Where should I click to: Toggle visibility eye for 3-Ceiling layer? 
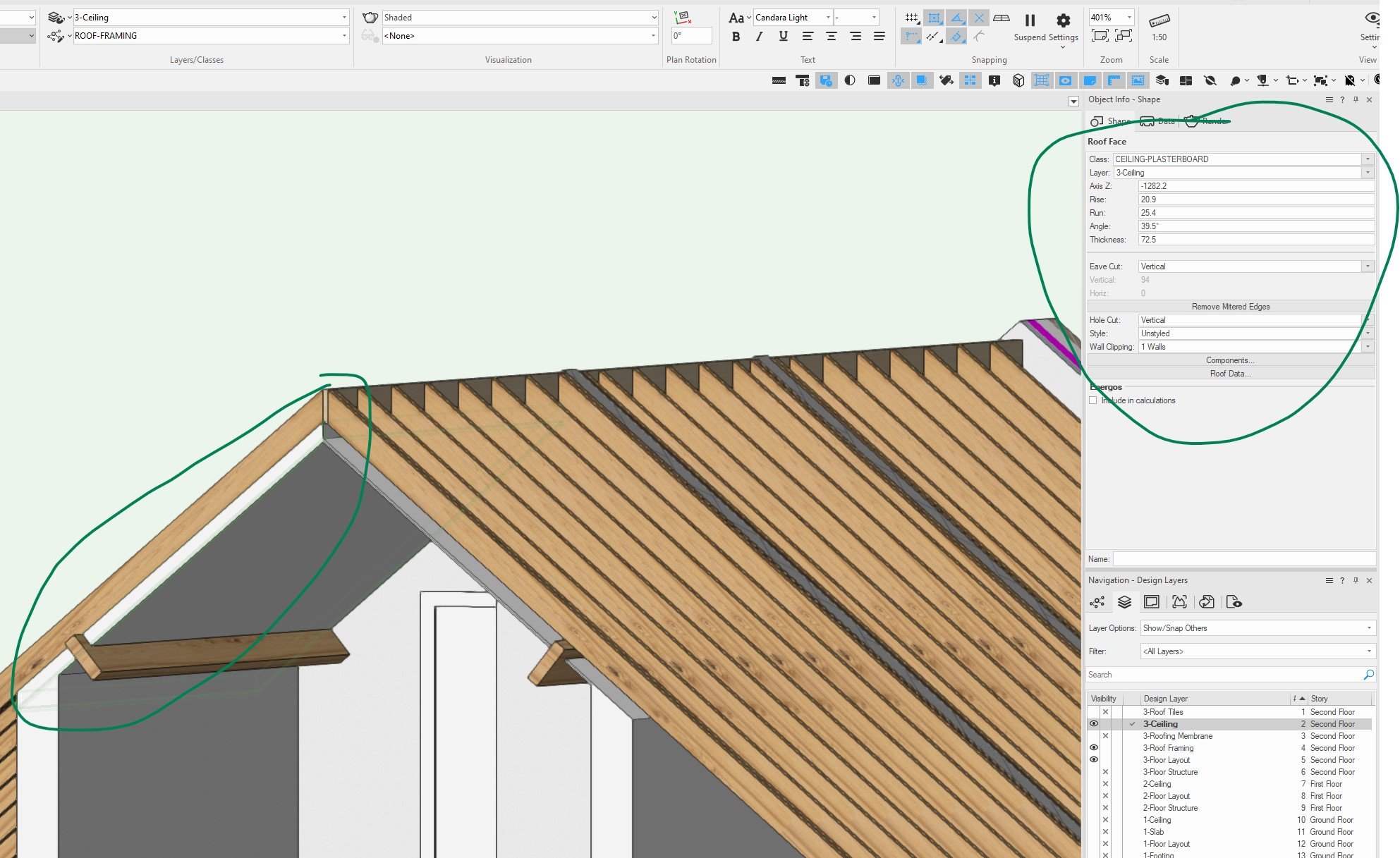[x=1095, y=723]
